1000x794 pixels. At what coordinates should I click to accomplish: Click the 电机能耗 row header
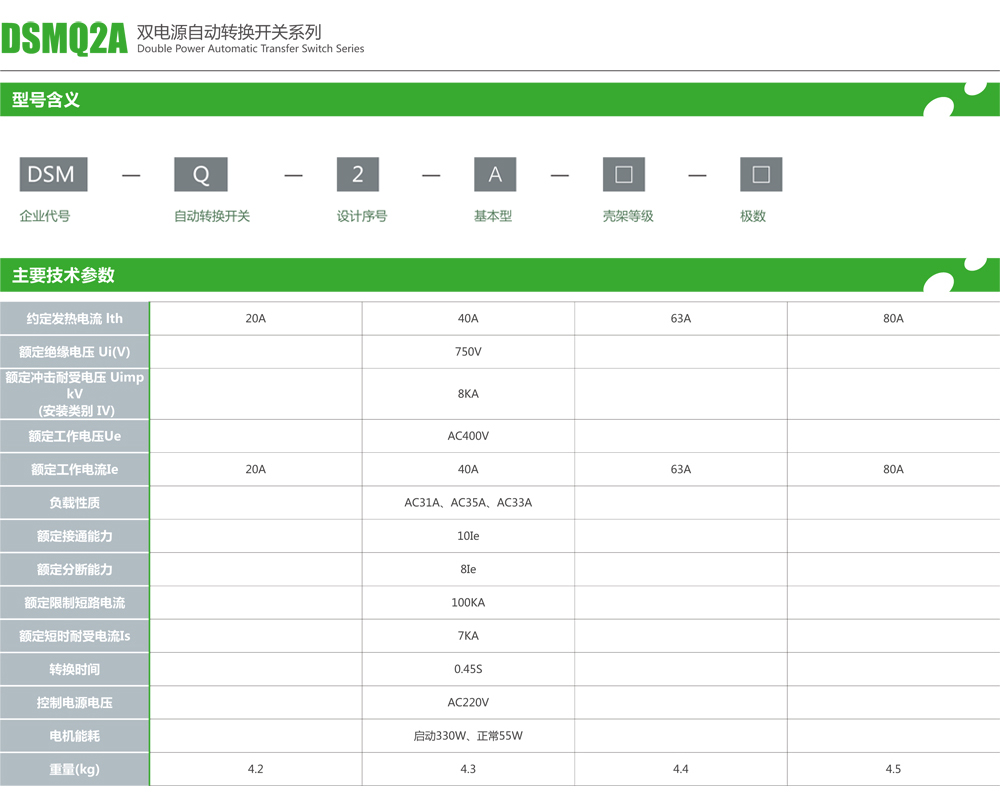75,735
